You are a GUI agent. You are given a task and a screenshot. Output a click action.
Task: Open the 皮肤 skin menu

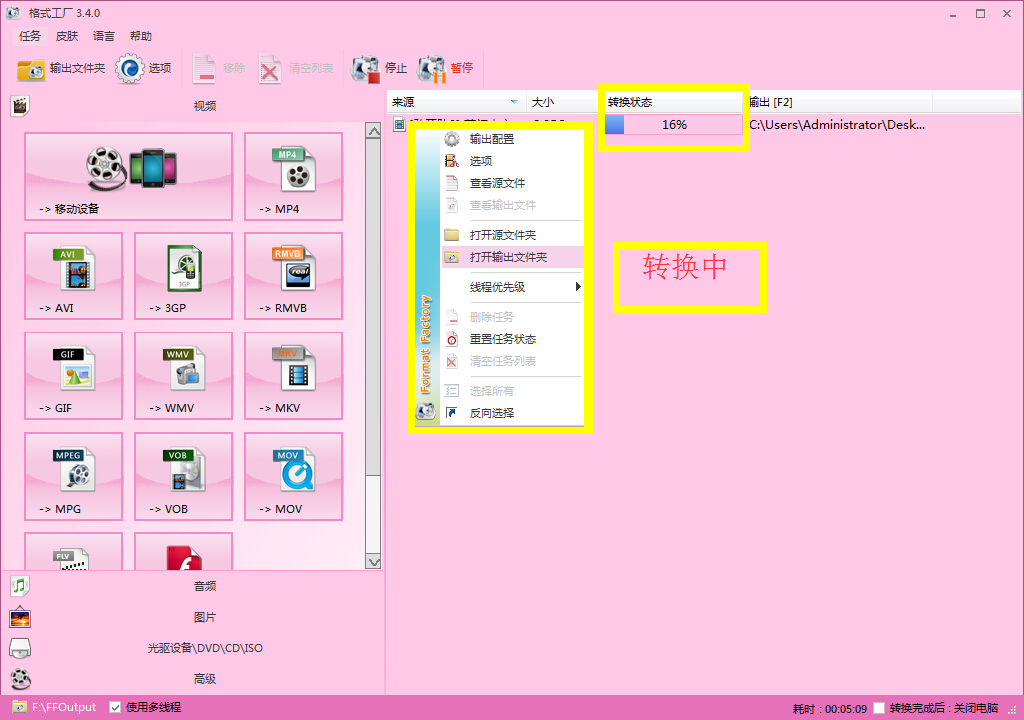pyautogui.click(x=67, y=36)
